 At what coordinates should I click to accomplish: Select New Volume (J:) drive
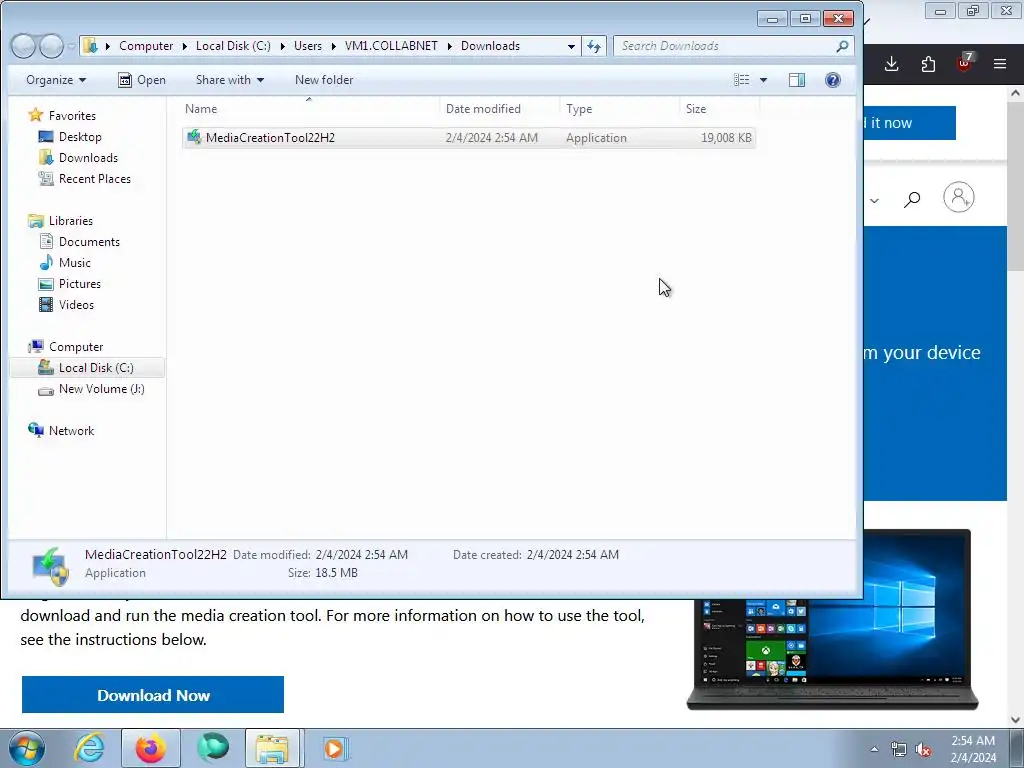pos(101,389)
